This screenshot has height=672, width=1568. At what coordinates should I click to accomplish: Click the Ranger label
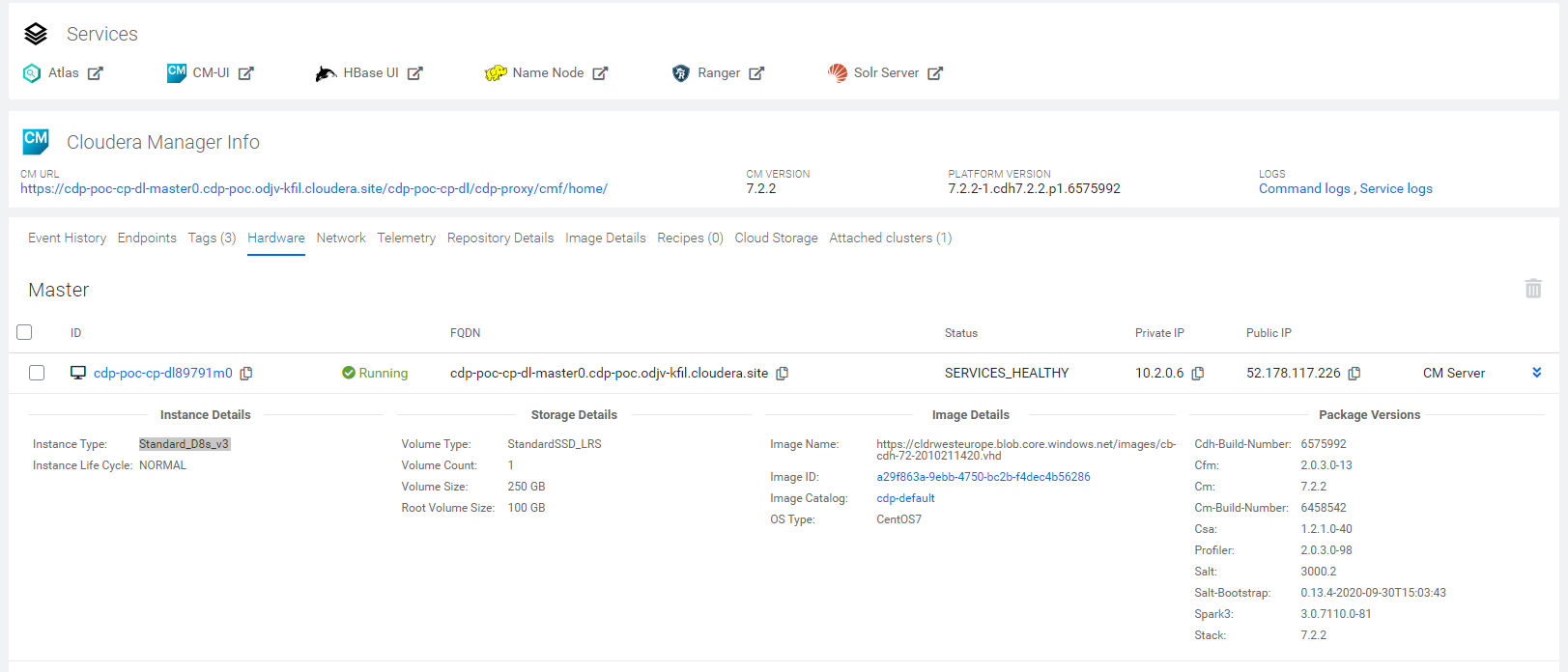[x=719, y=73]
